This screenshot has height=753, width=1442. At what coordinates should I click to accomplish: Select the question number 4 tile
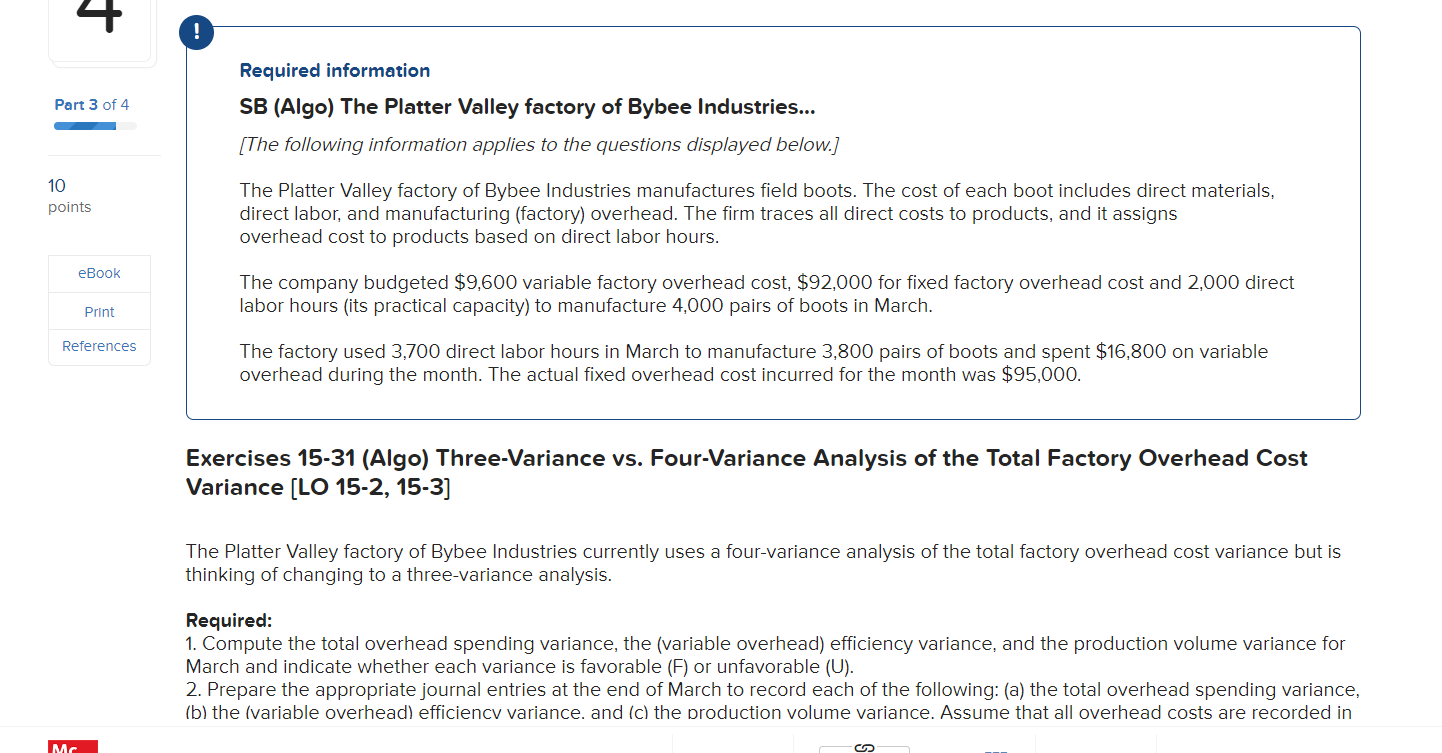tap(102, 20)
